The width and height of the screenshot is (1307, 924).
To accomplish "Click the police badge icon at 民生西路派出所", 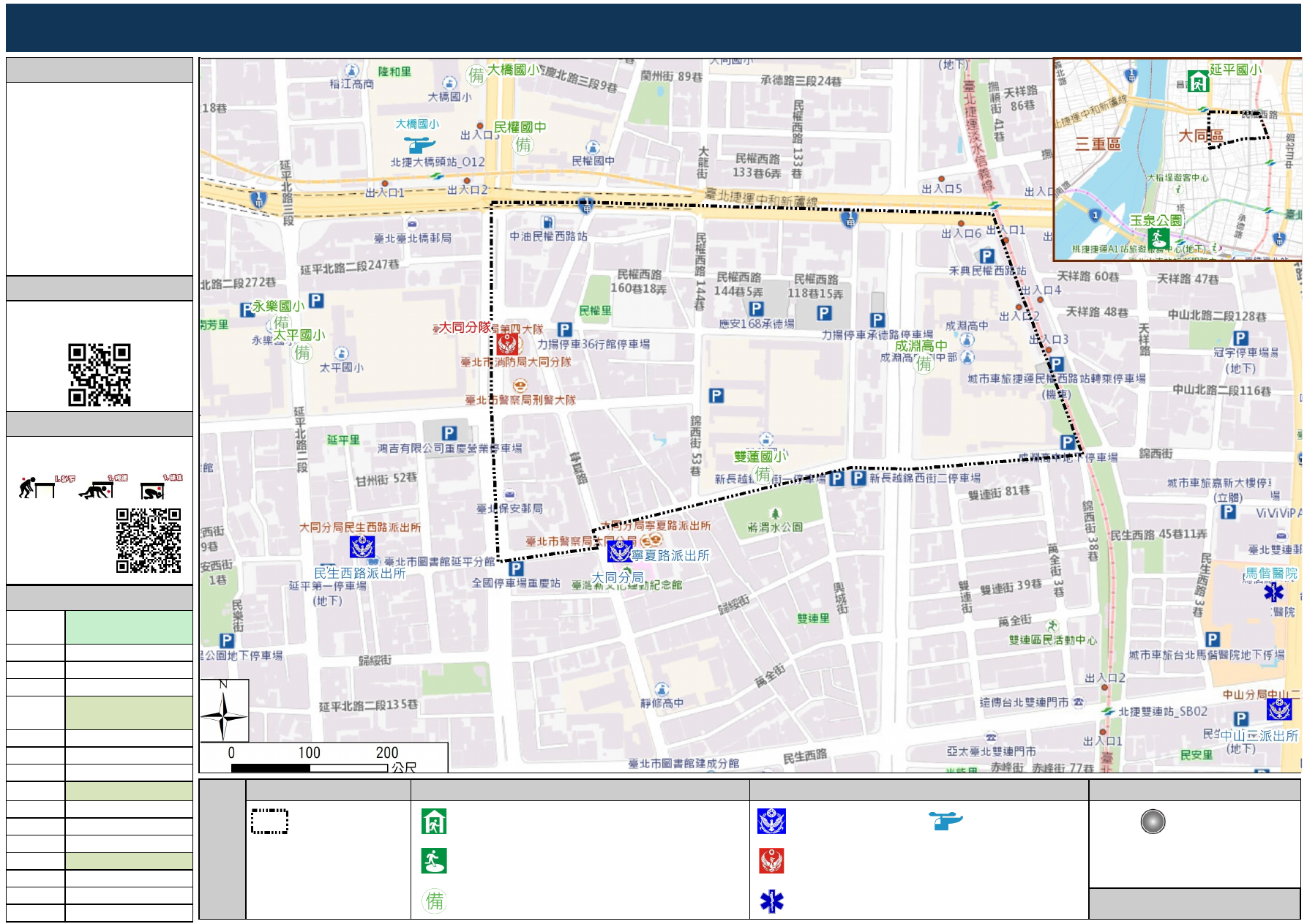I will coord(362,546).
